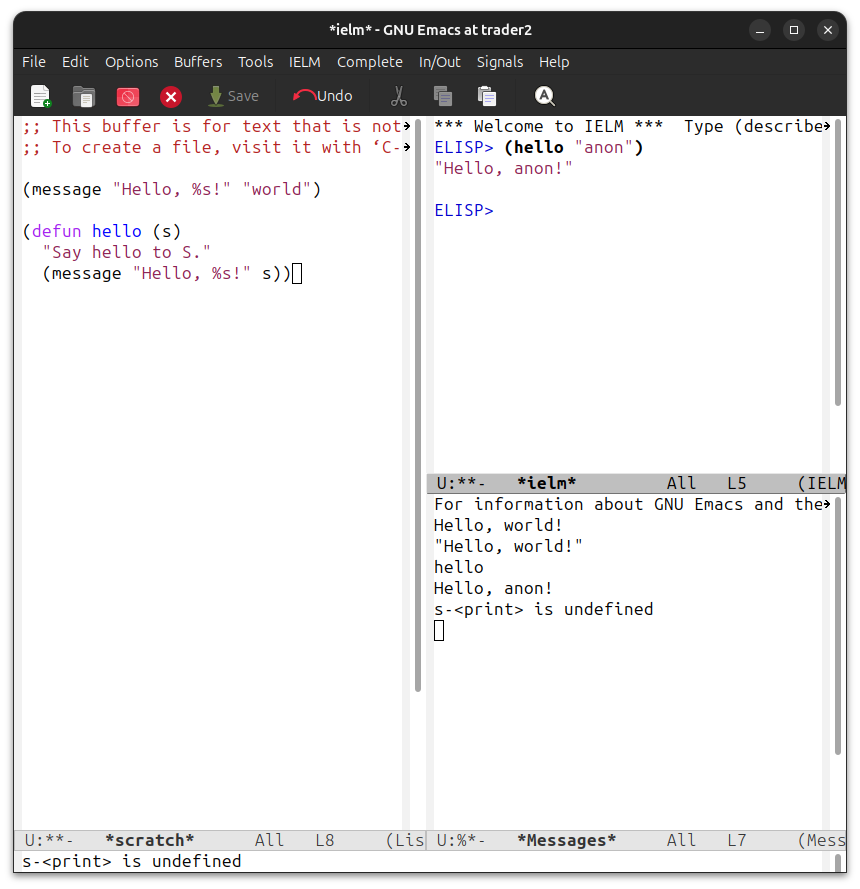
Task: Click the Undo toolbar button
Action: (323, 96)
